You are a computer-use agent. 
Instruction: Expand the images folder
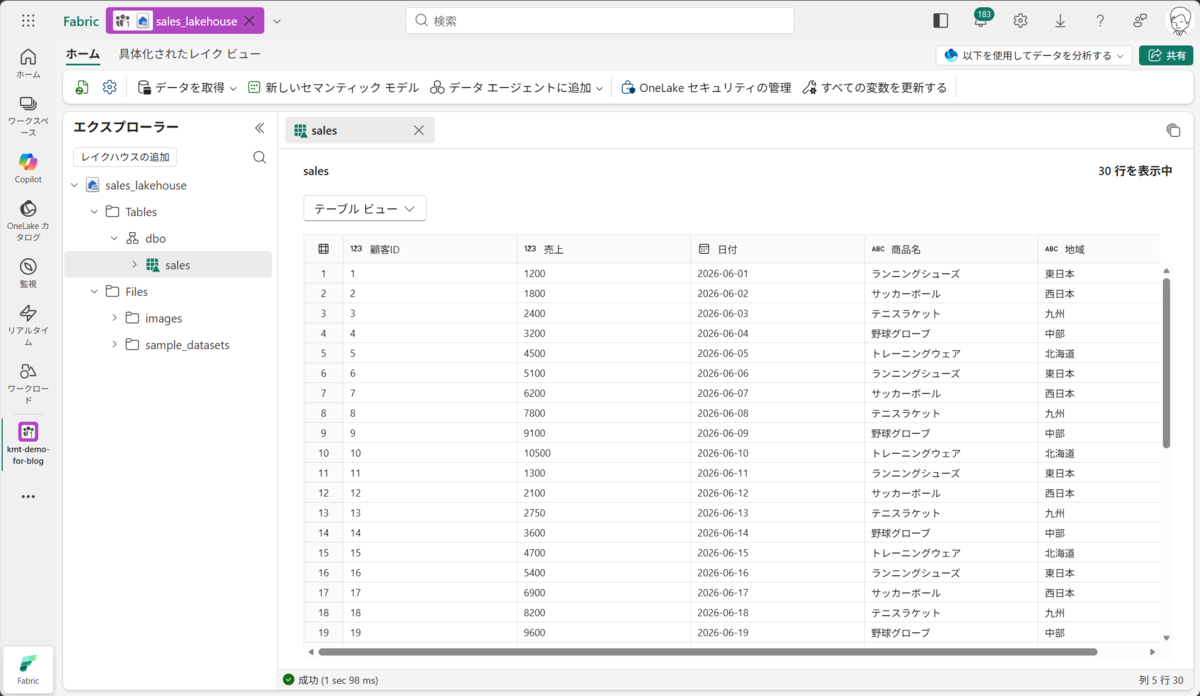pyautogui.click(x=115, y=318)
